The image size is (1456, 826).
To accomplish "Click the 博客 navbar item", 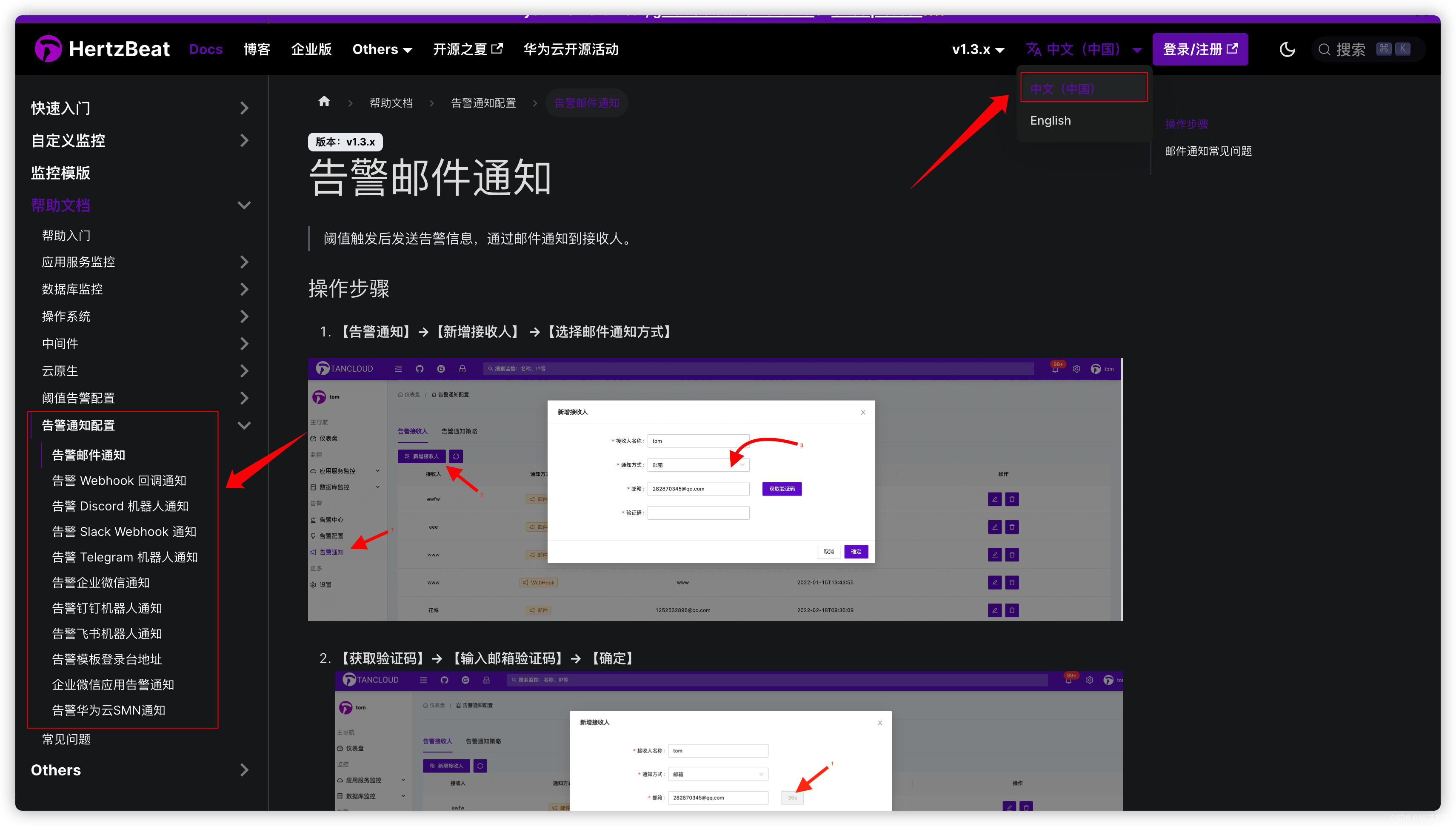I will (257, 49).
